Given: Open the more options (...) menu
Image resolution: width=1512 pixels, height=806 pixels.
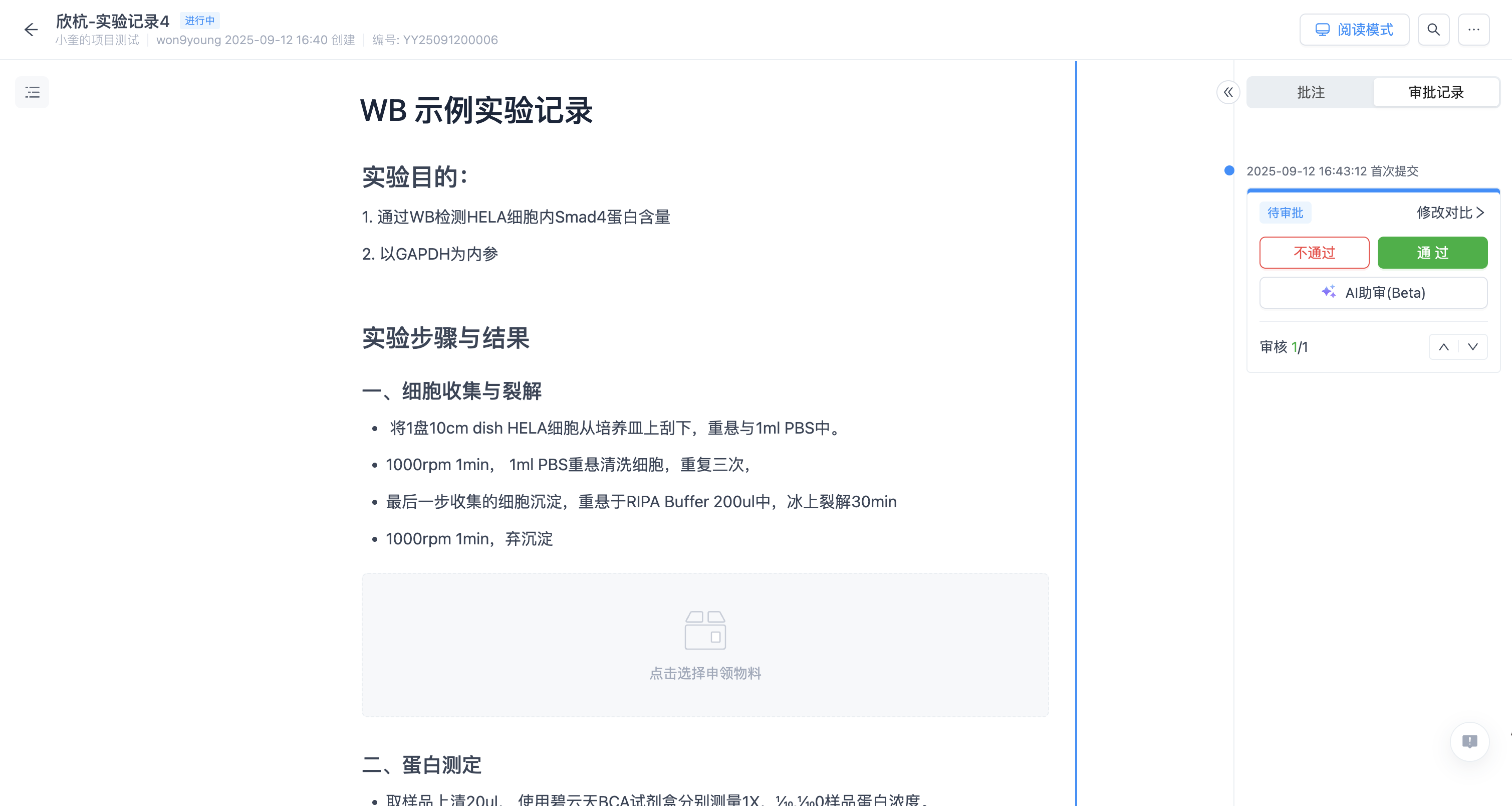Looking at the screenshot, I should tap(1474, 30).
